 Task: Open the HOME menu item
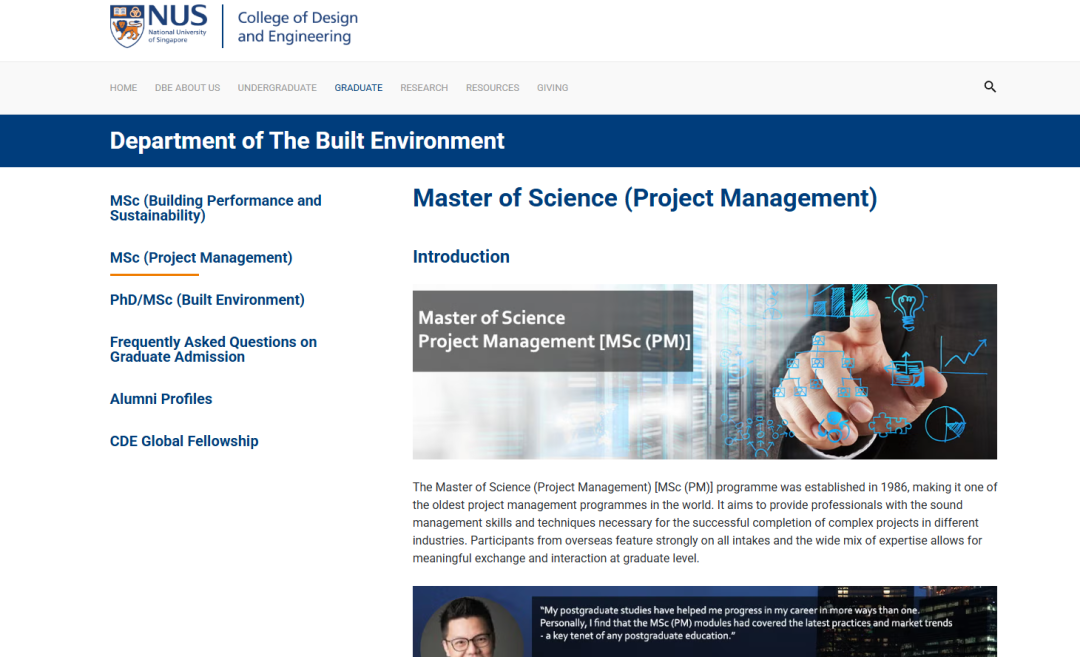point(123,88)
